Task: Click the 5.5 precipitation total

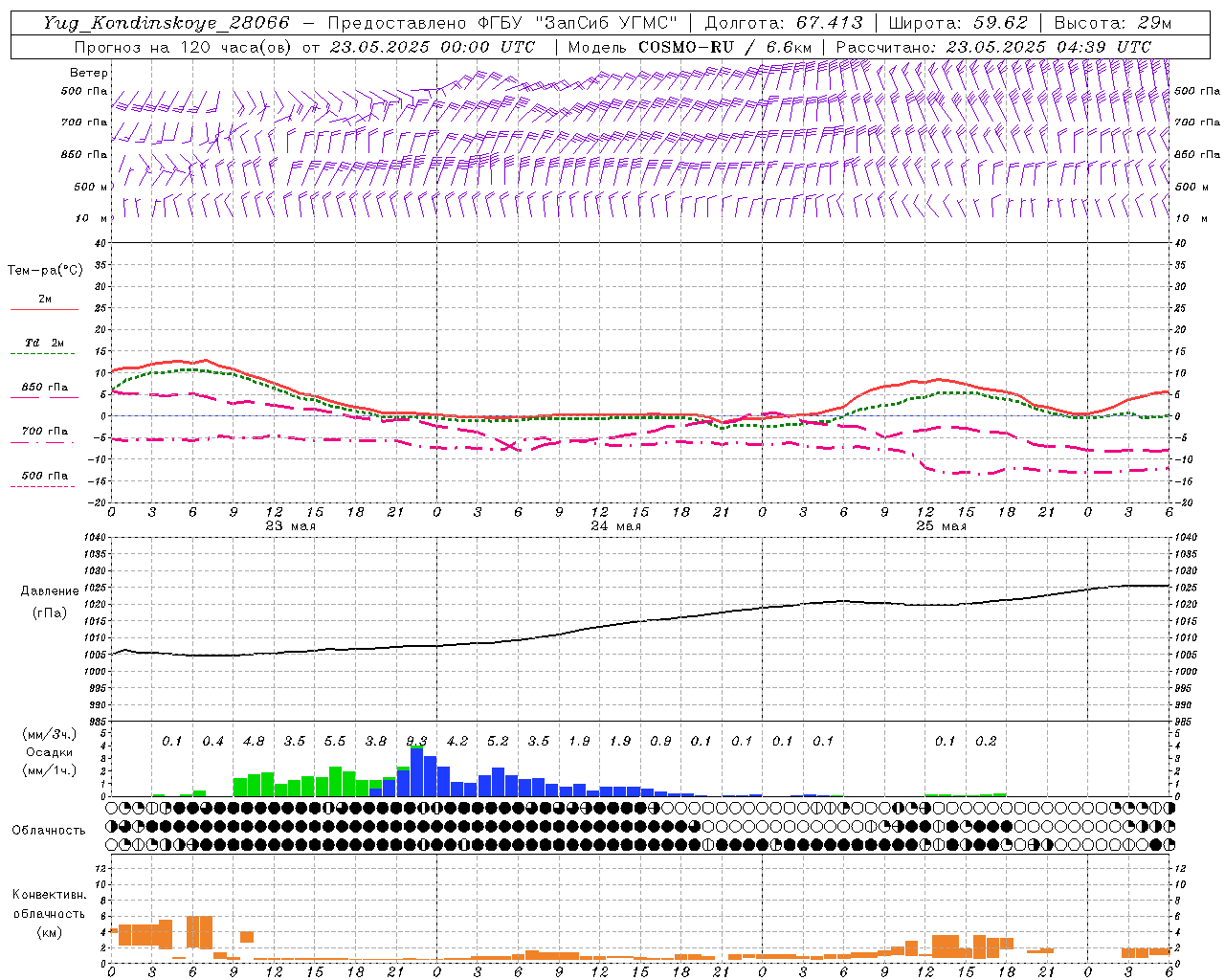Action: point(335,741)
